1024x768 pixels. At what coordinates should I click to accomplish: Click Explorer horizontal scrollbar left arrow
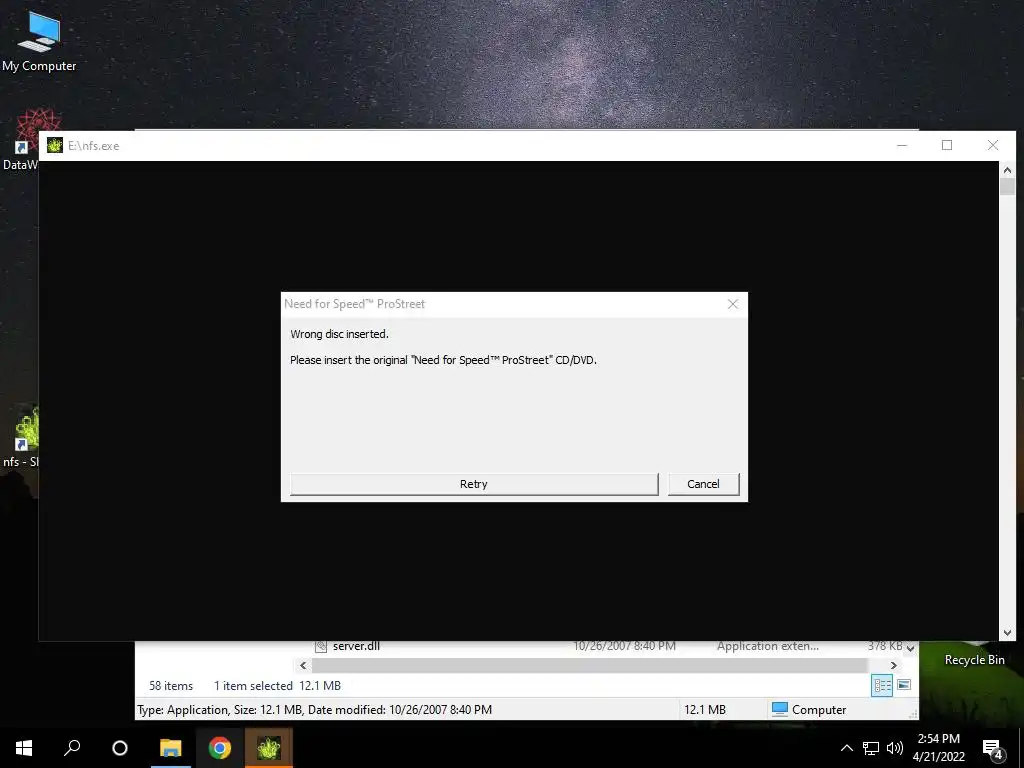pos(303,665)
